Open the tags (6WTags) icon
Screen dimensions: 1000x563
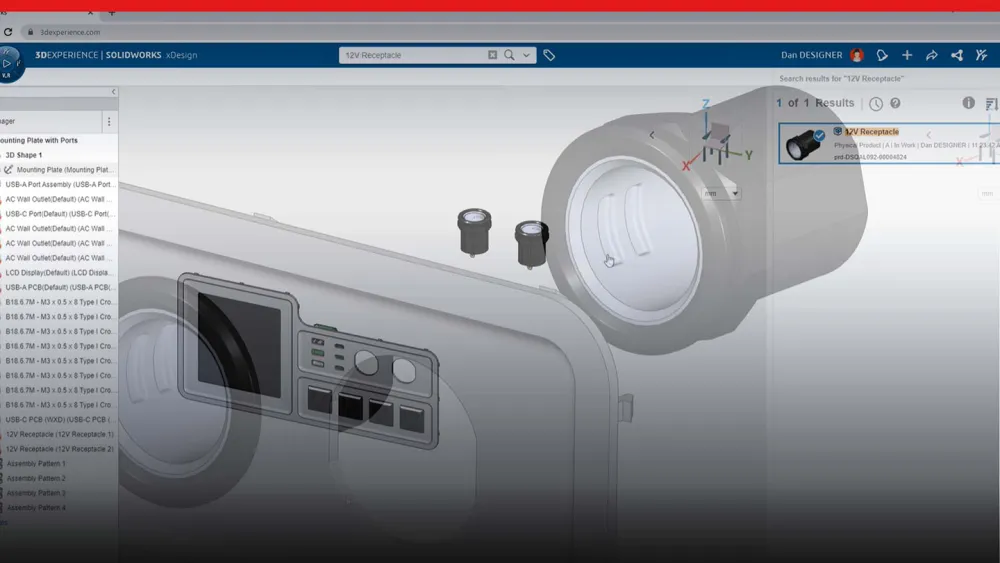coord(549,55)
